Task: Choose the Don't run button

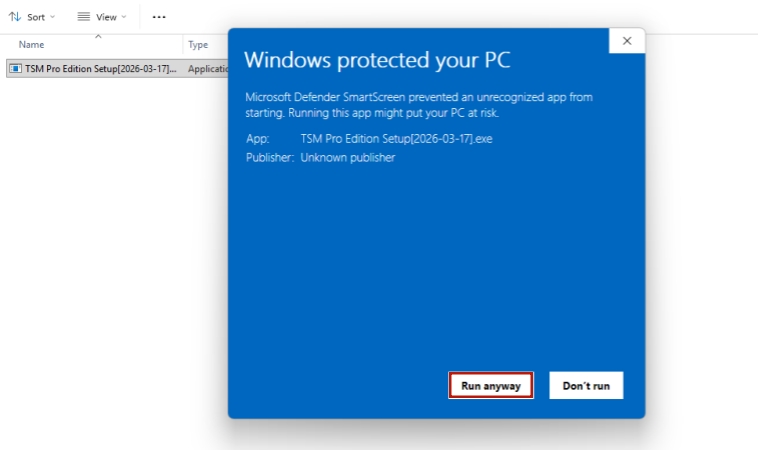Action: tap(586, 385)
